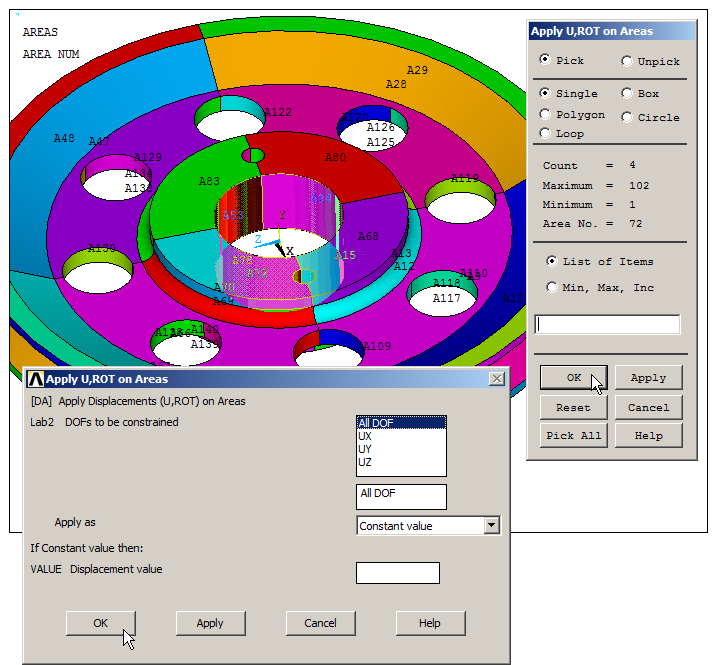This screenshot has height=665, width=720.
Task: Click the ANSYS logo icon in dialog title
Action: pyautogui.click(x=35, y=379)
